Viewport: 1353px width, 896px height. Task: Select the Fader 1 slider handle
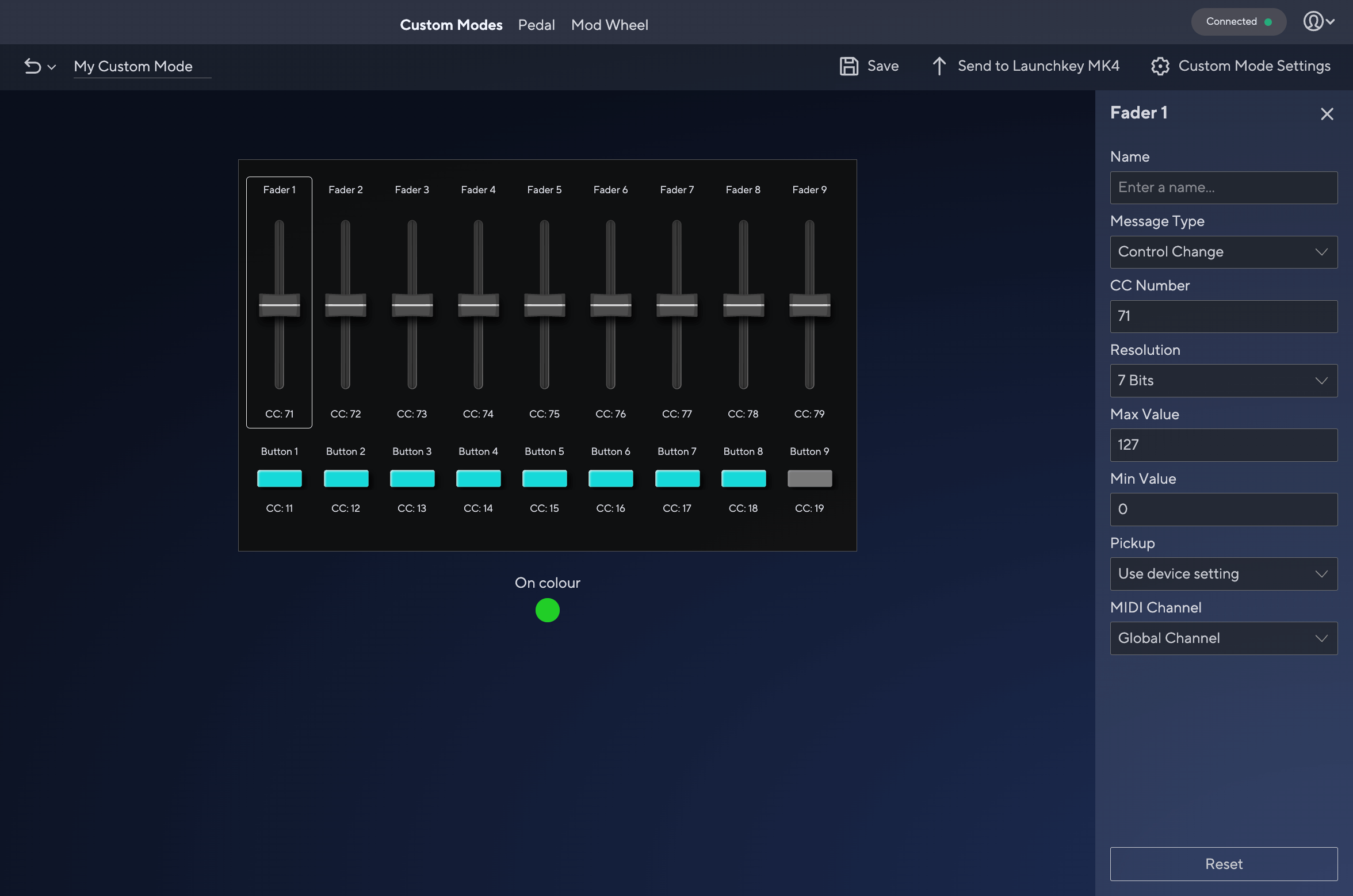coord(280,305)
